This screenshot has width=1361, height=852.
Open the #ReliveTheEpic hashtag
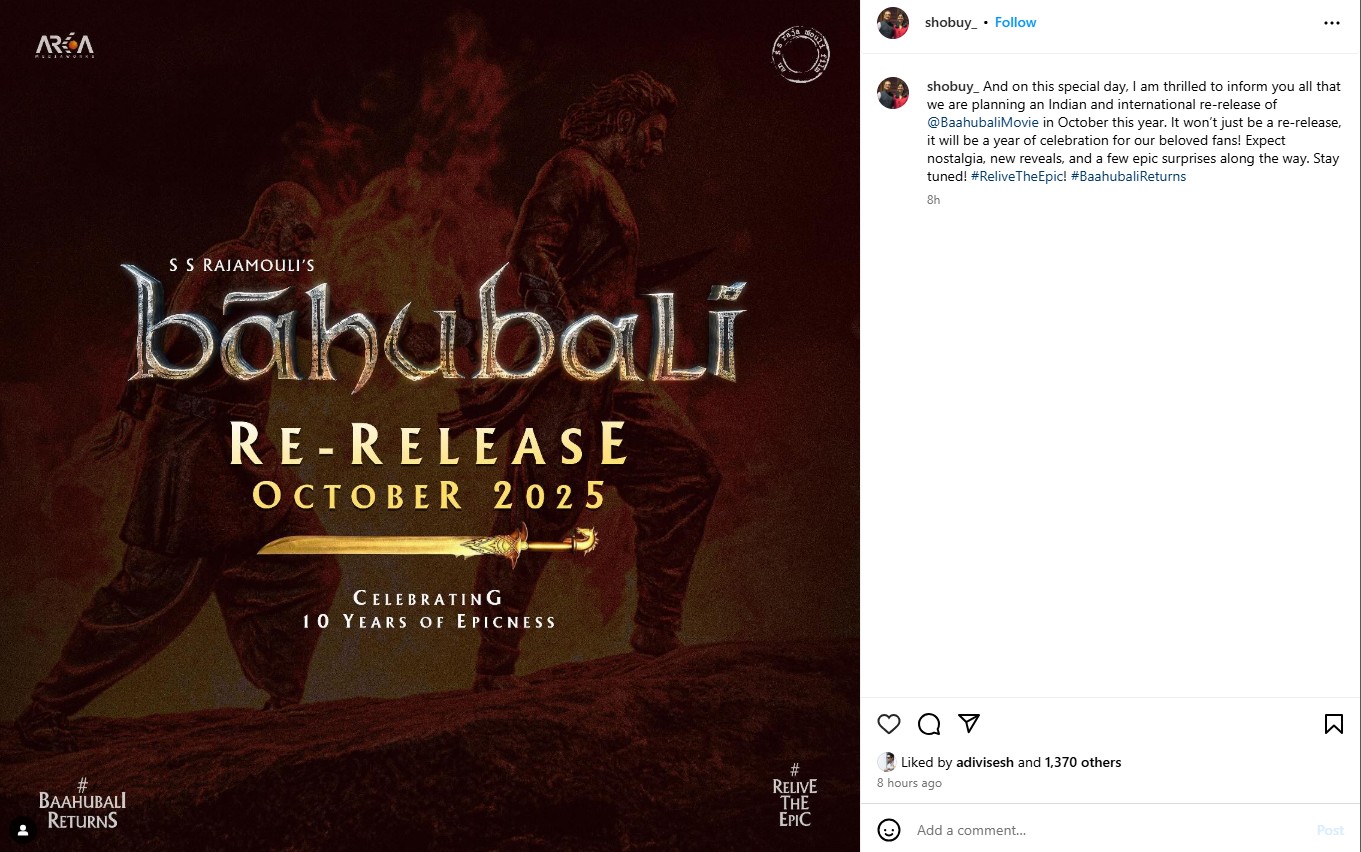point(1018,176)
